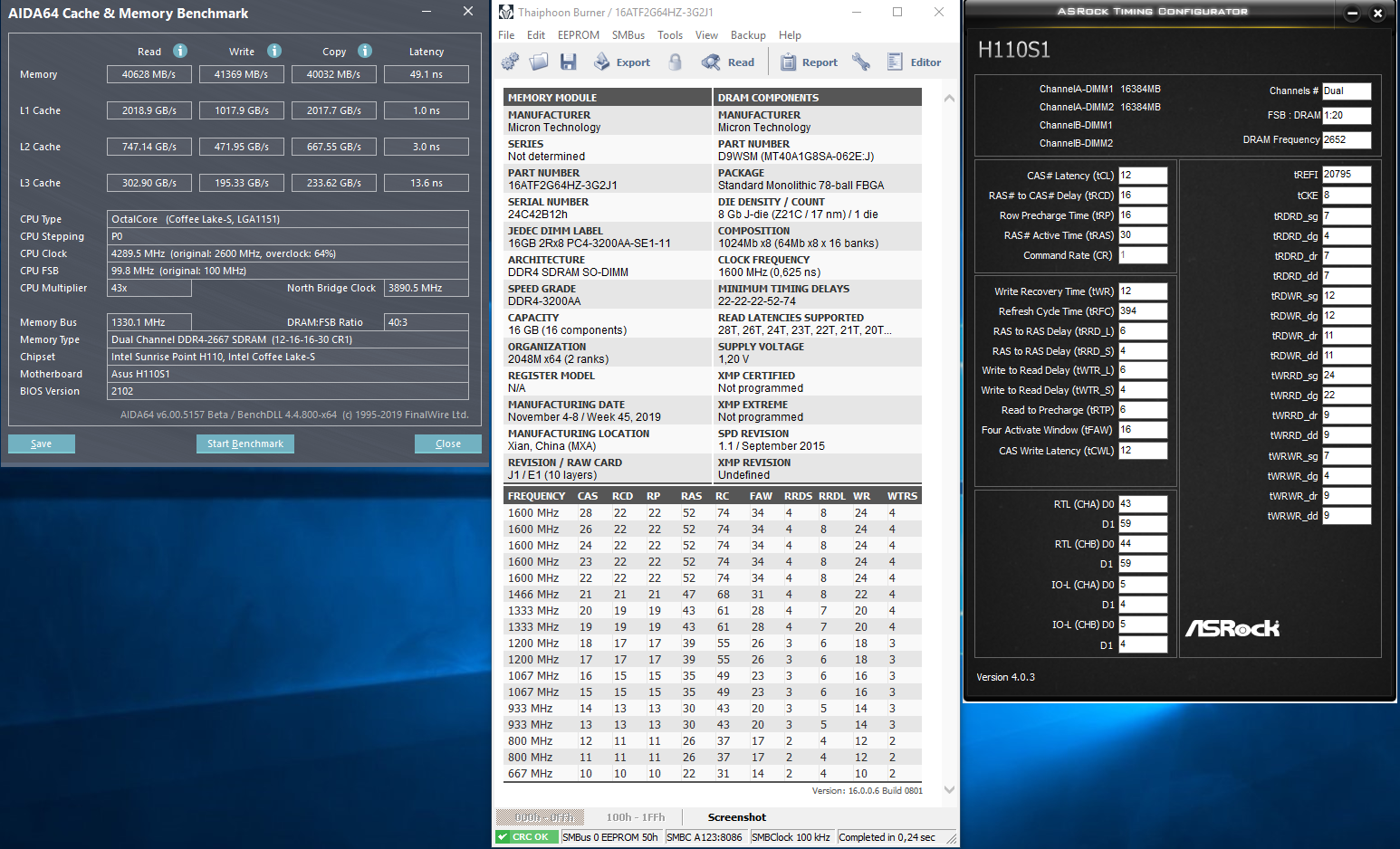Click the Write info icon in AIDA64
The image size is (1400, 849).
click(x=274, y=51)
